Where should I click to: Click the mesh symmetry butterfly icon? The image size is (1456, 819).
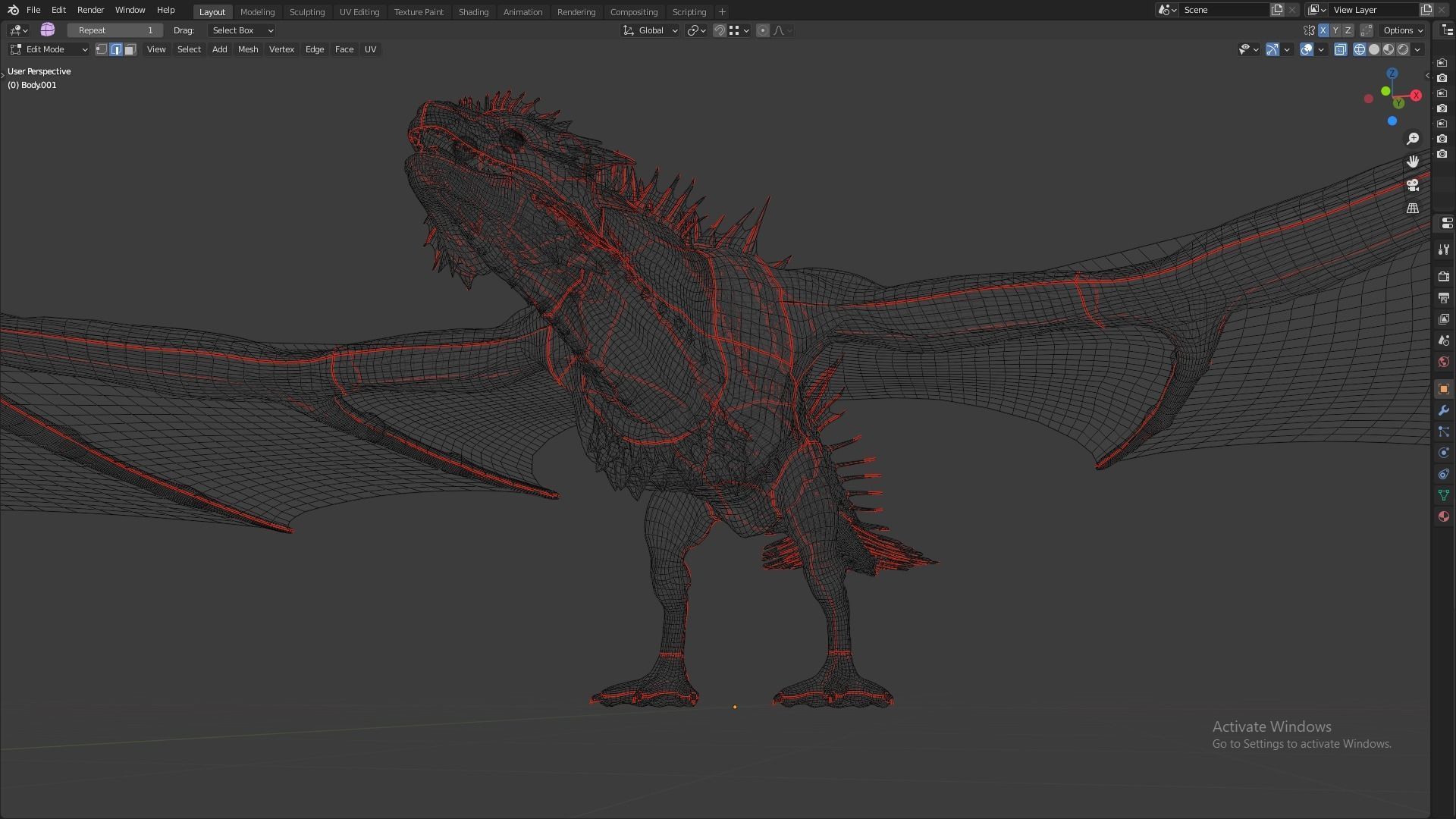[x=1309, y=30]
